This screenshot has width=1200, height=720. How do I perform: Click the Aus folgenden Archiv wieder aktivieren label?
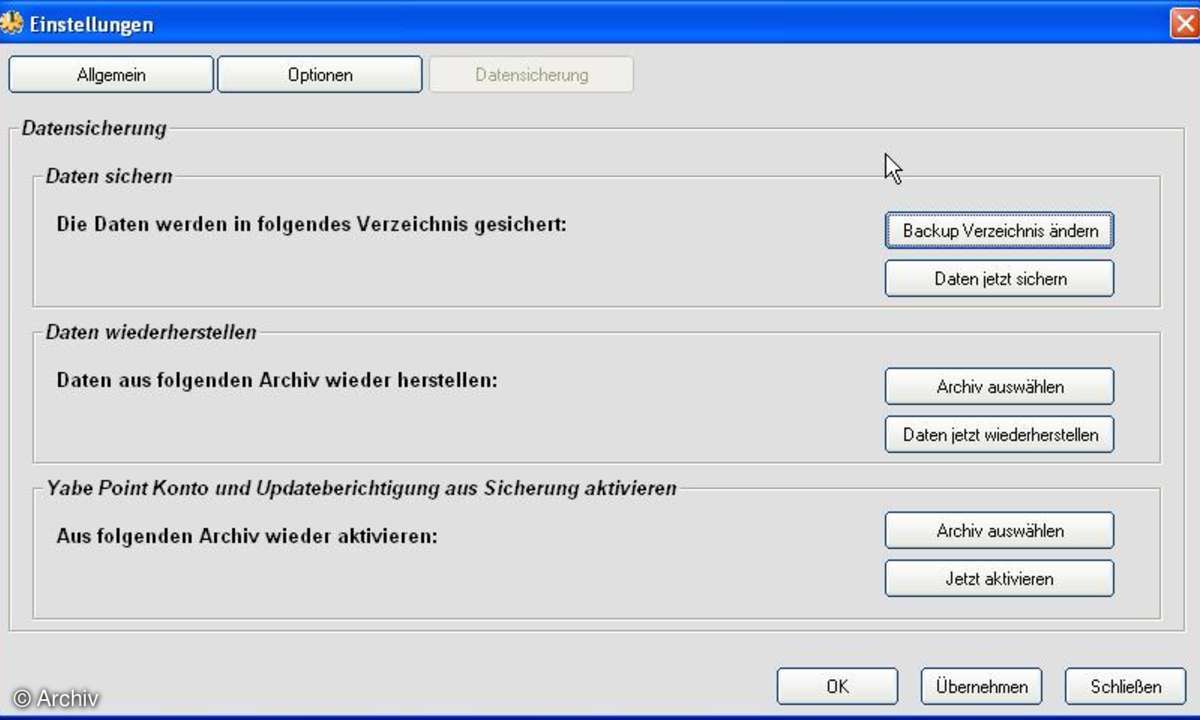click(247, 535)
